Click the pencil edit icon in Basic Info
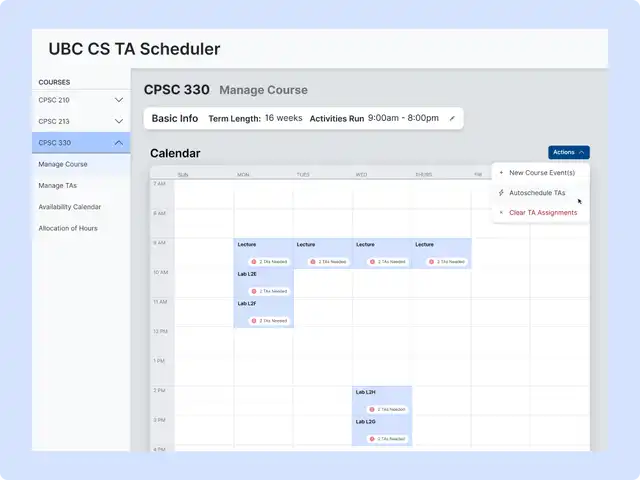Image resolution: width=640 pixels, height=480 pixels. (452, 118)
